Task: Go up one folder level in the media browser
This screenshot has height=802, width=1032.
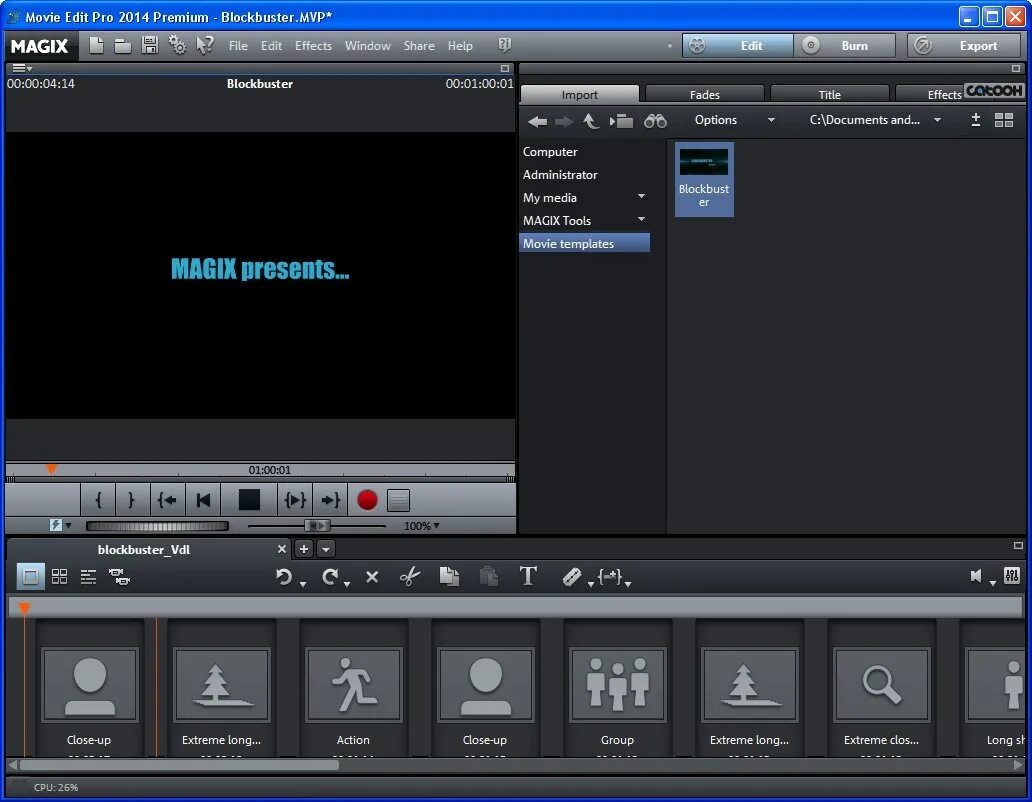Action: point(591,121)
